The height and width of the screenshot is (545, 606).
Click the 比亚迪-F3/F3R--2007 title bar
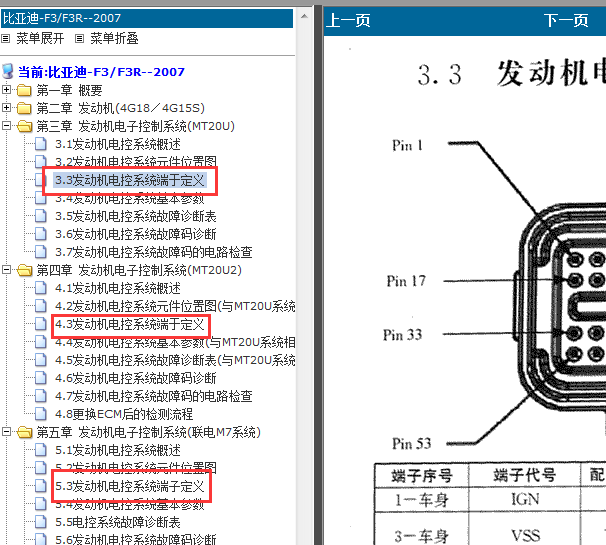[147, 18]
